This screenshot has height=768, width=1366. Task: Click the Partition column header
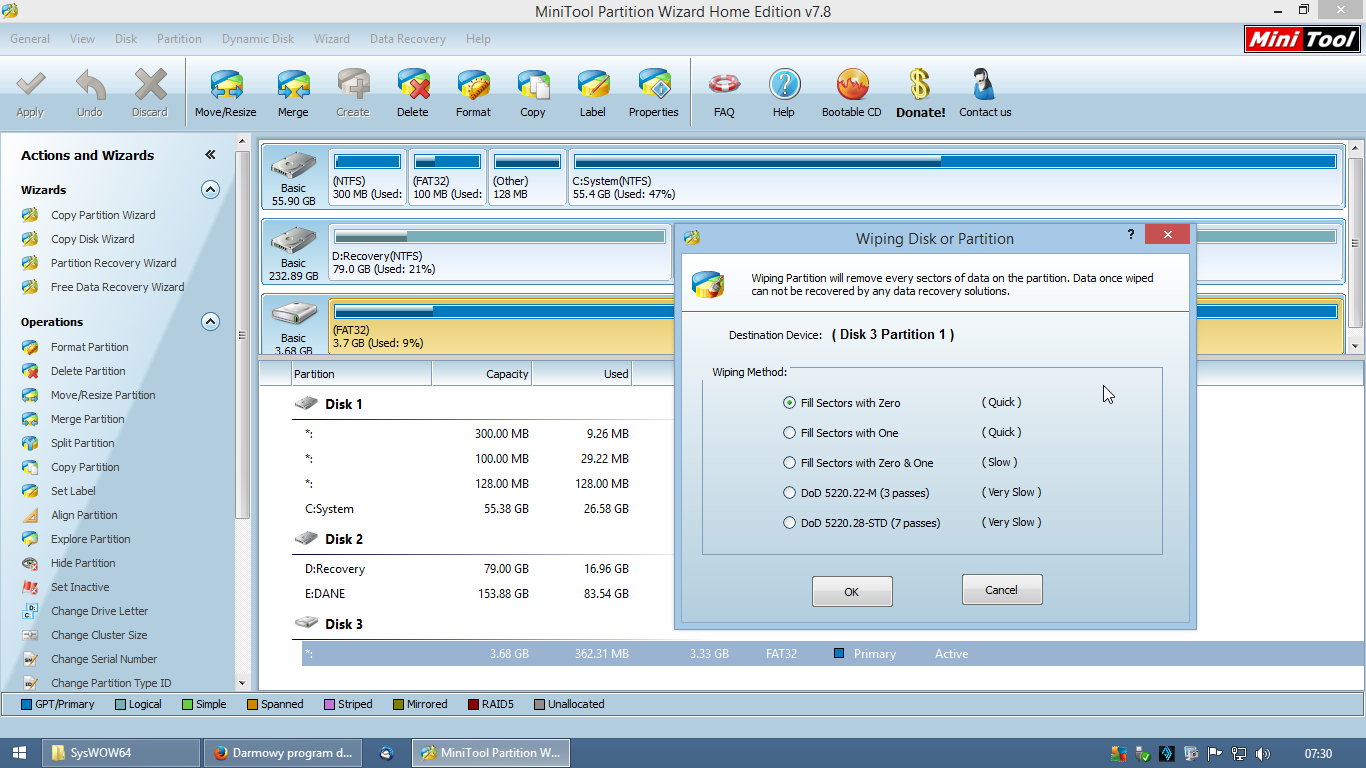click(x=361, y=374)
